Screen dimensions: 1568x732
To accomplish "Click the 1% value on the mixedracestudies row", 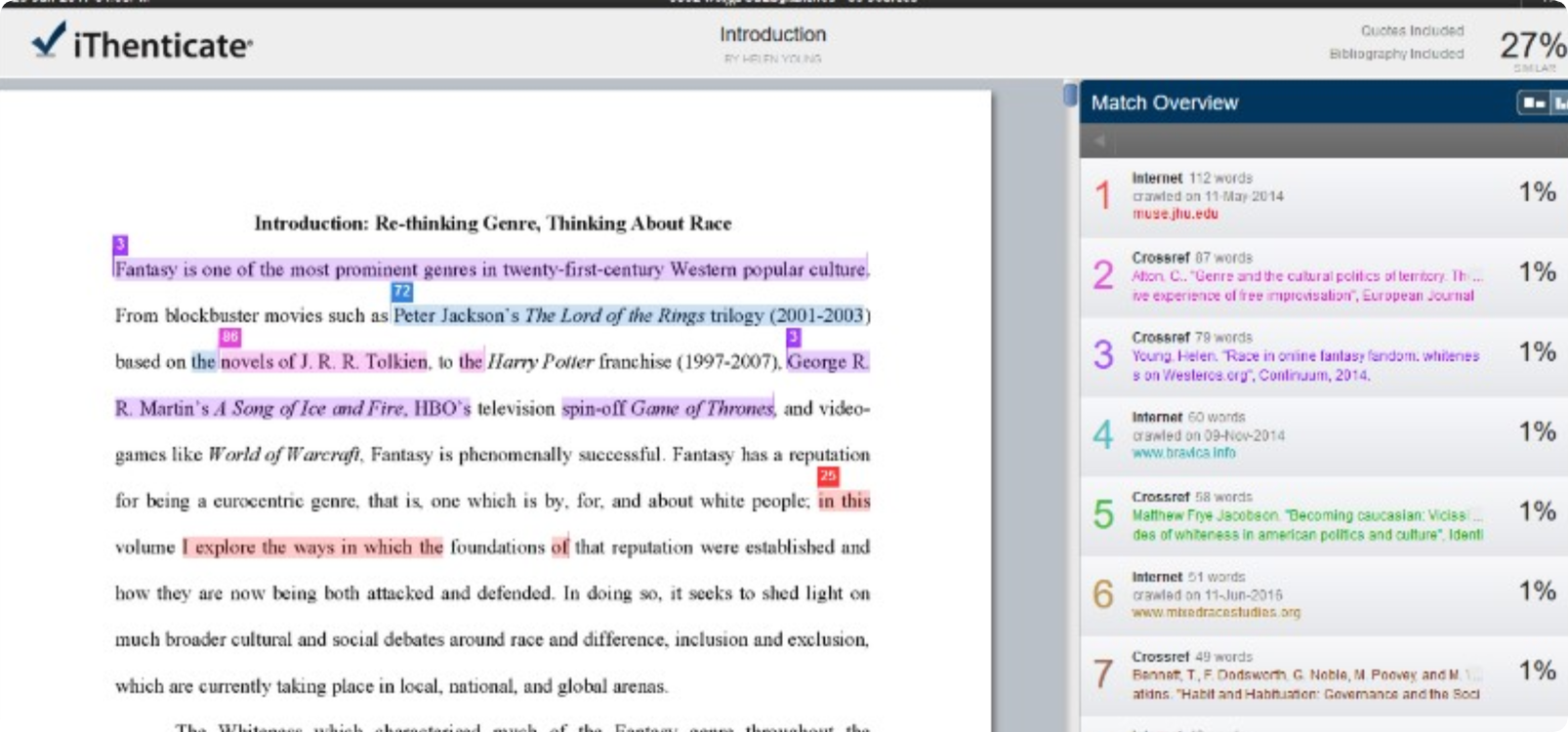I will click(x=1537, y=590).
